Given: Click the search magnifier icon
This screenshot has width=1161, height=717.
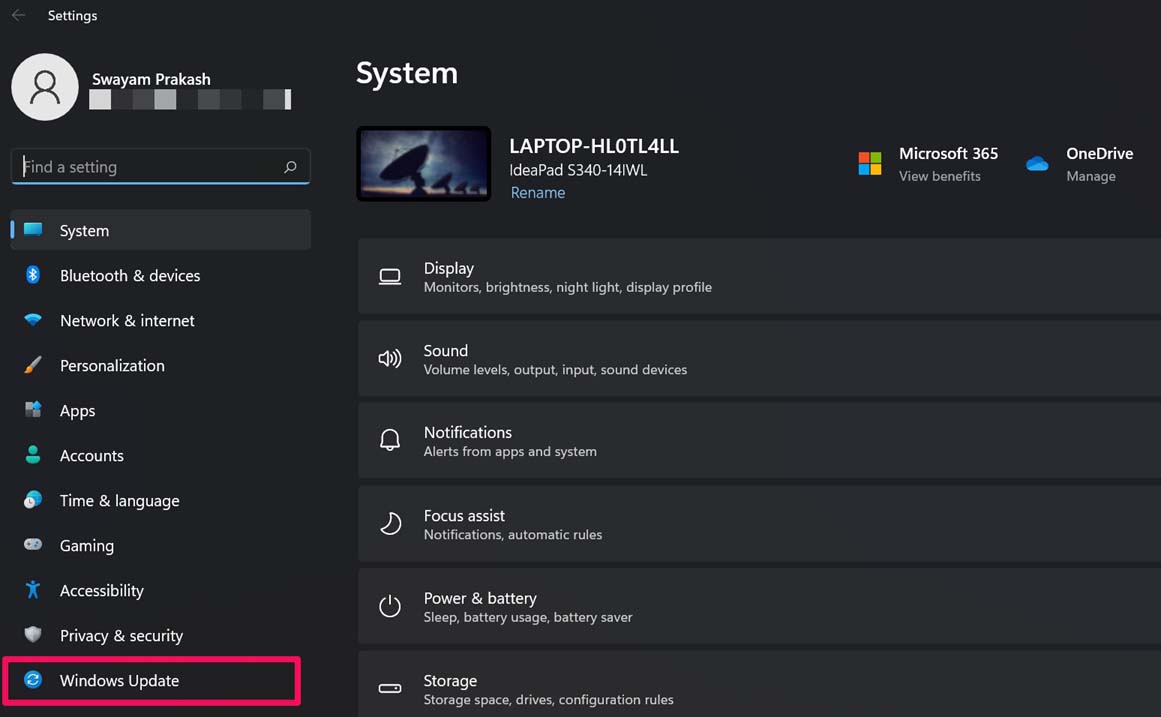Looking at the screenshot, I should point(289,166).
